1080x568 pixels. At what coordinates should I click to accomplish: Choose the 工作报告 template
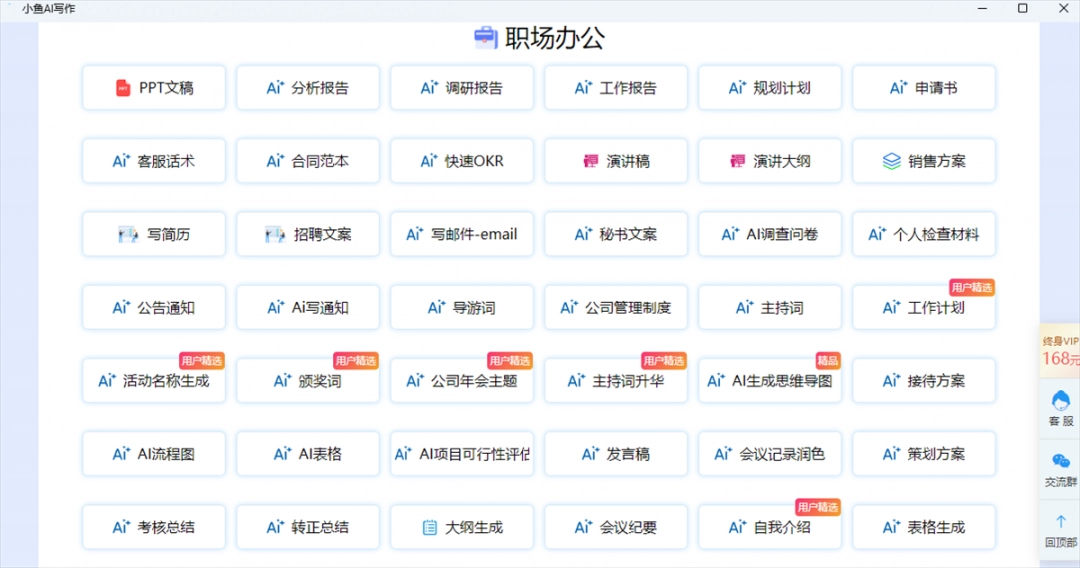click(616, 87)
